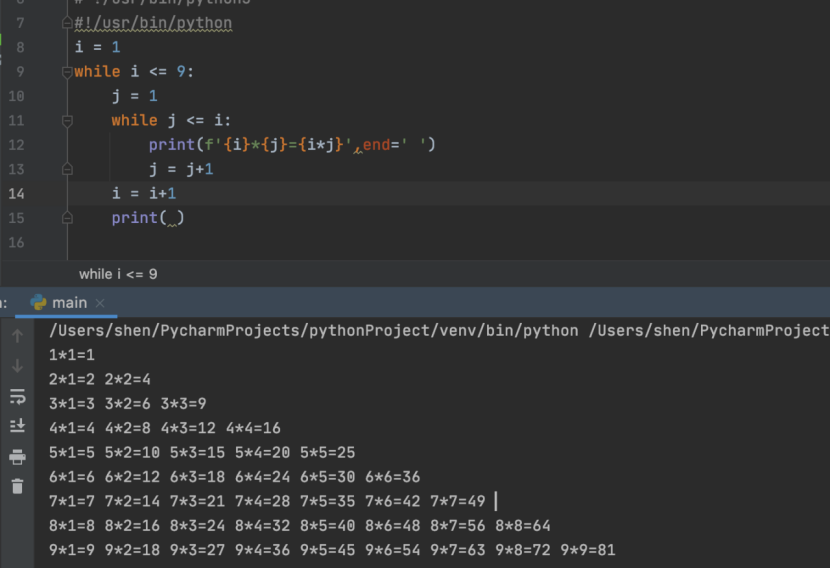Click output text 9*1=9
The width and height of the screenshot is (830, 570).
[x=71, y=550]
